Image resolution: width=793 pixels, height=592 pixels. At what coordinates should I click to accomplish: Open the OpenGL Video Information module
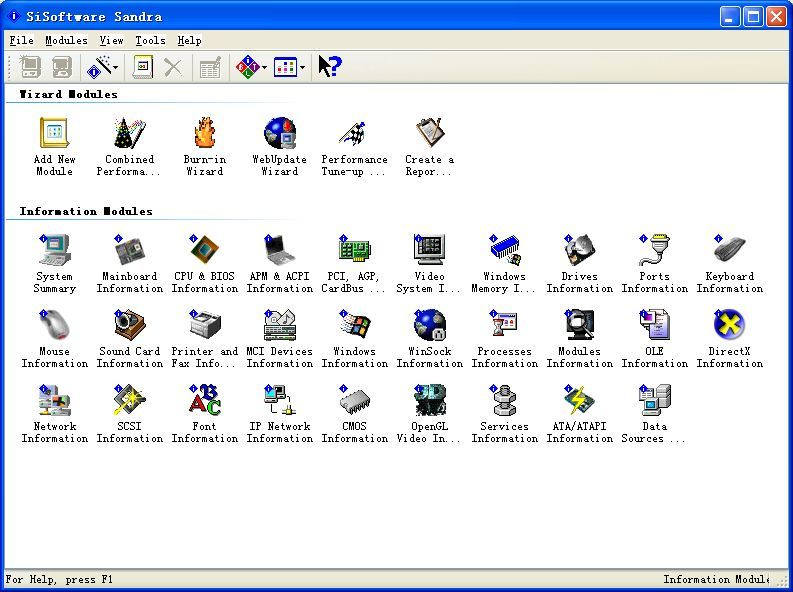point(429,400)
